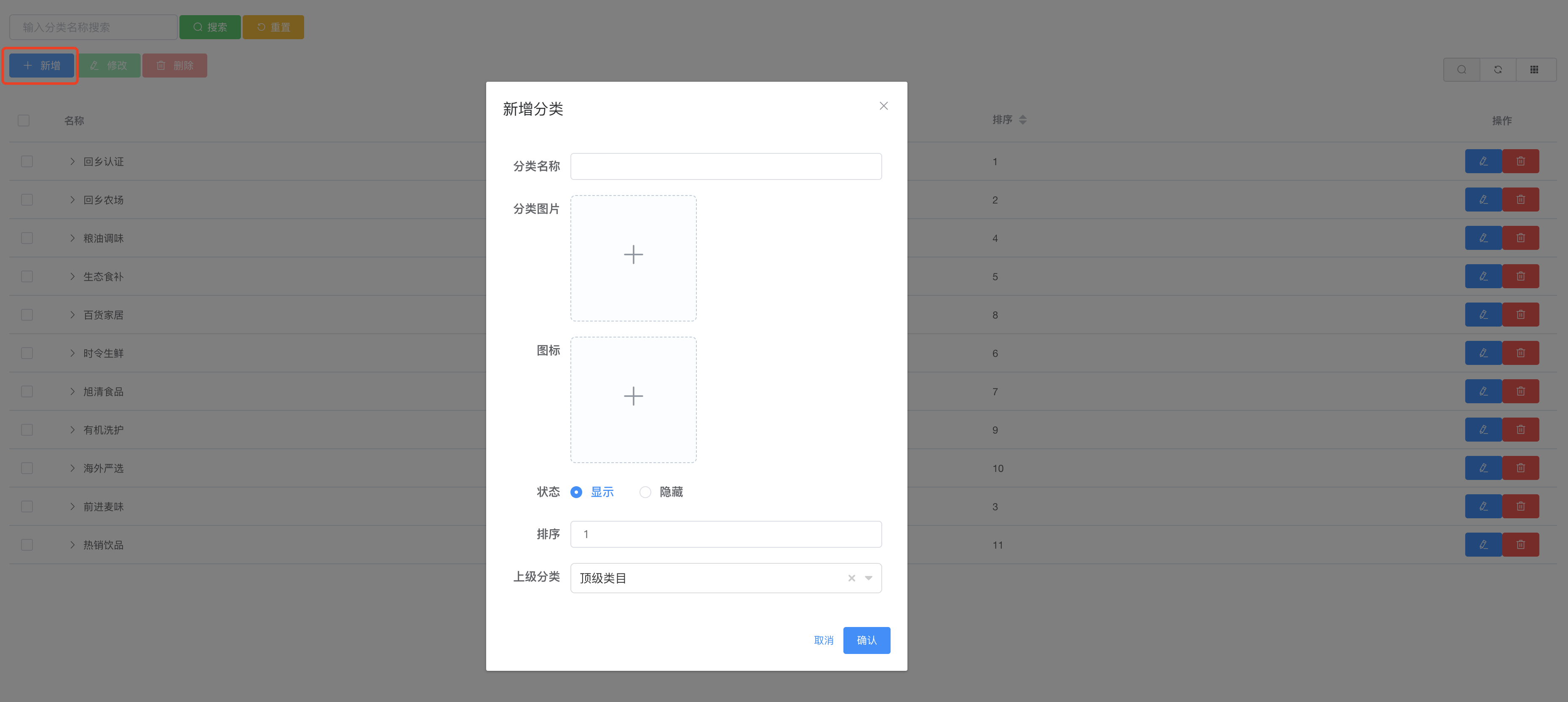Clear the 上级分类 selection with the X icon
1568x702 pixels.
(x=851, y=578)
